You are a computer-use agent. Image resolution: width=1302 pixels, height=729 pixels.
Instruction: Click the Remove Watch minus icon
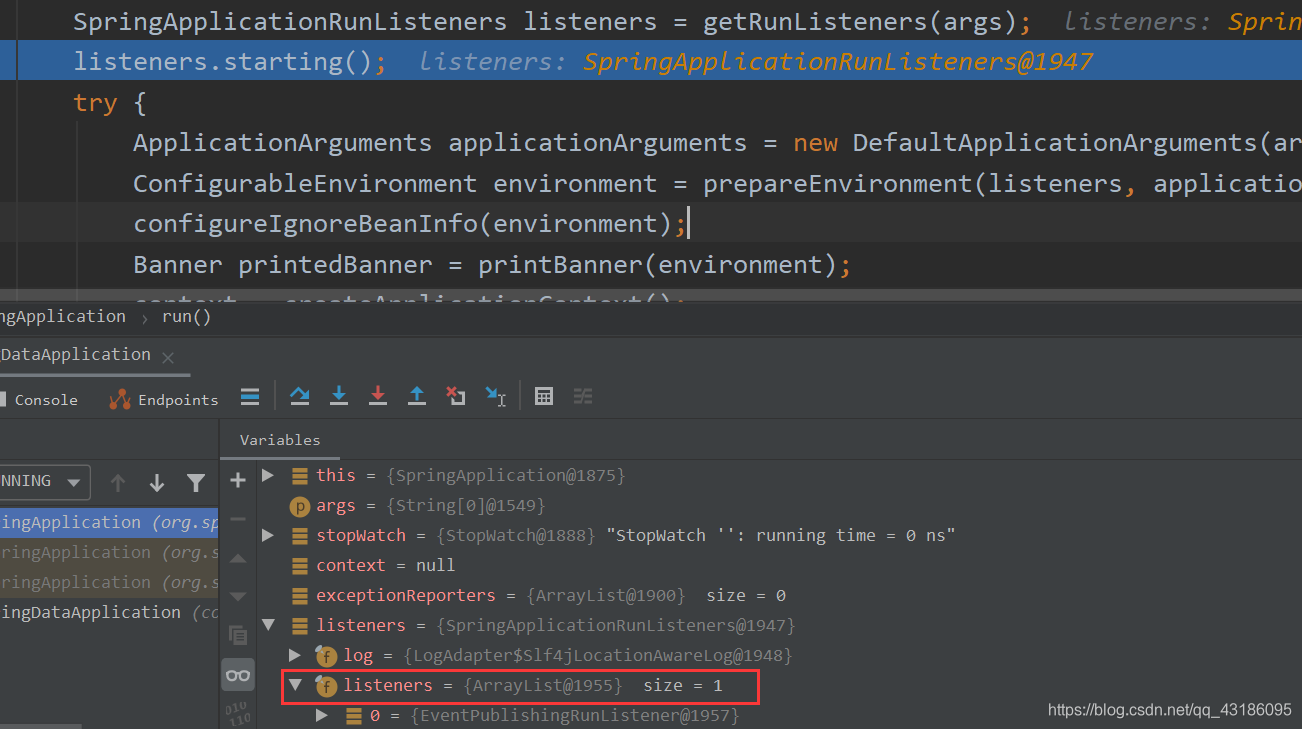click(x=238, y=519)
